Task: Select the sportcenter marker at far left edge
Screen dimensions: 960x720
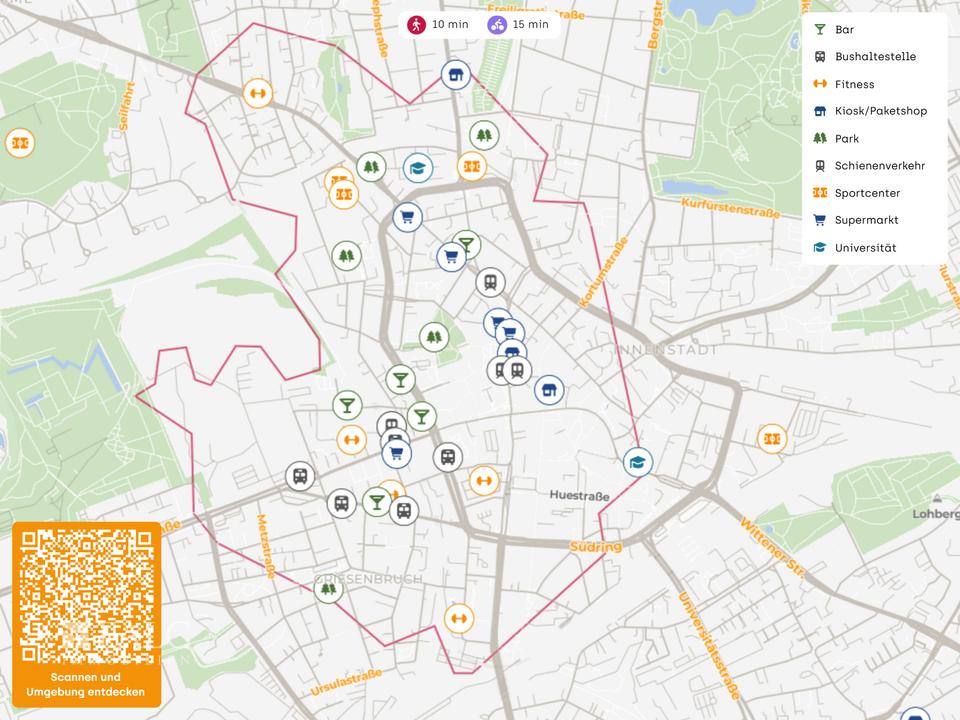Action: [19, 144]
